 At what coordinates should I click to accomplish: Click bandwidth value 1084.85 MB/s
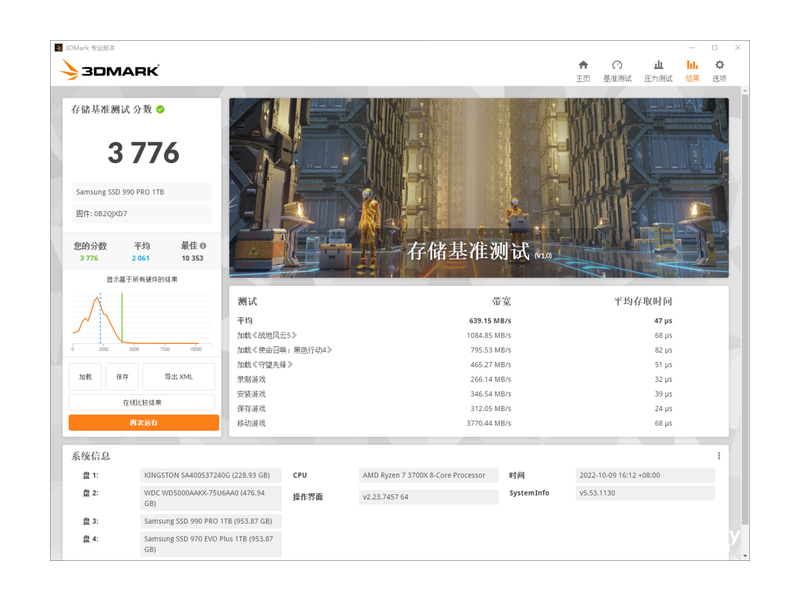point(488,335)
